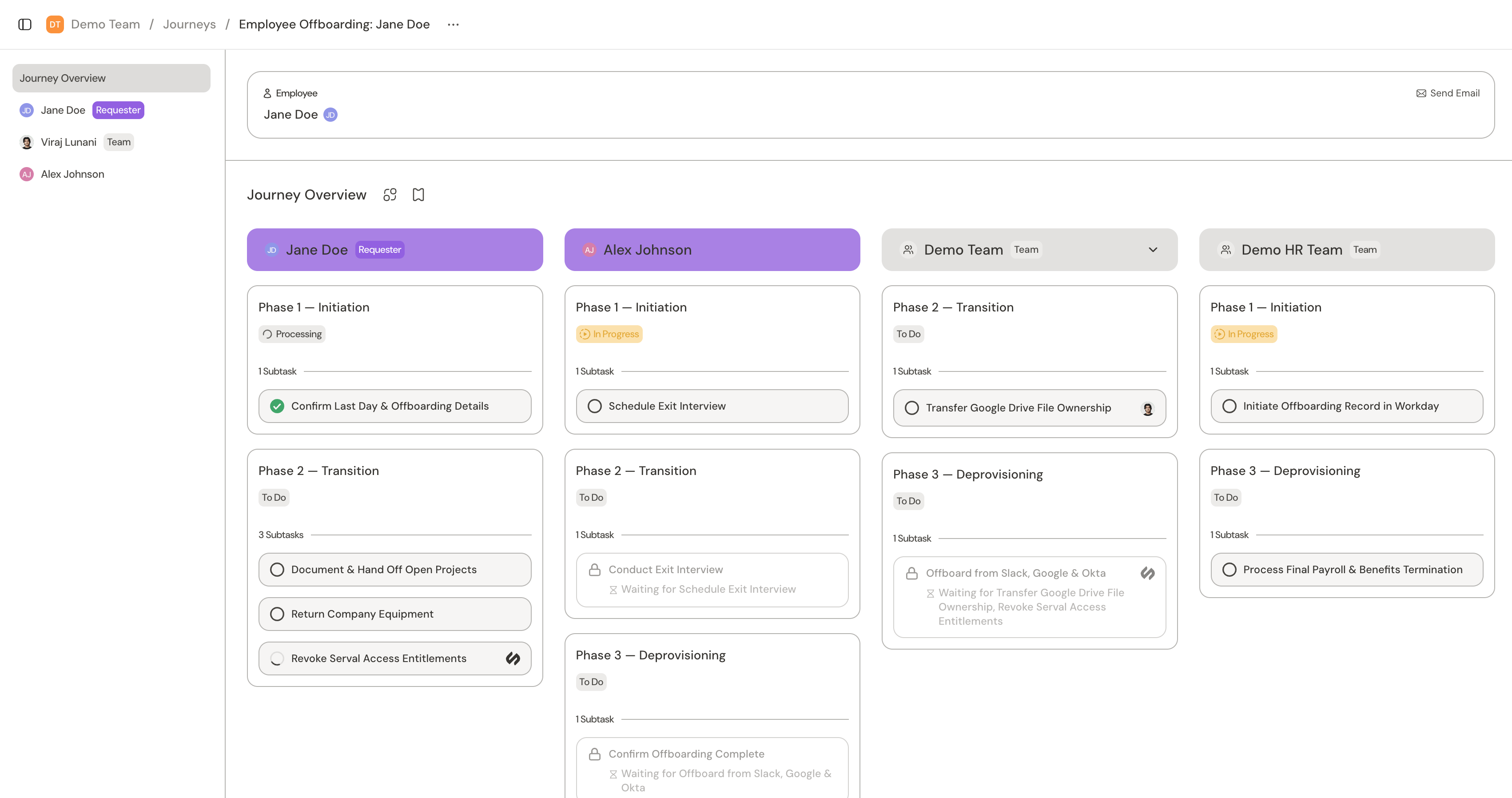The height and width of the screenshot is (798, 1512).
Task: Mark Transfer Google Drive File Ownership complete
Action: pos(911,408)
